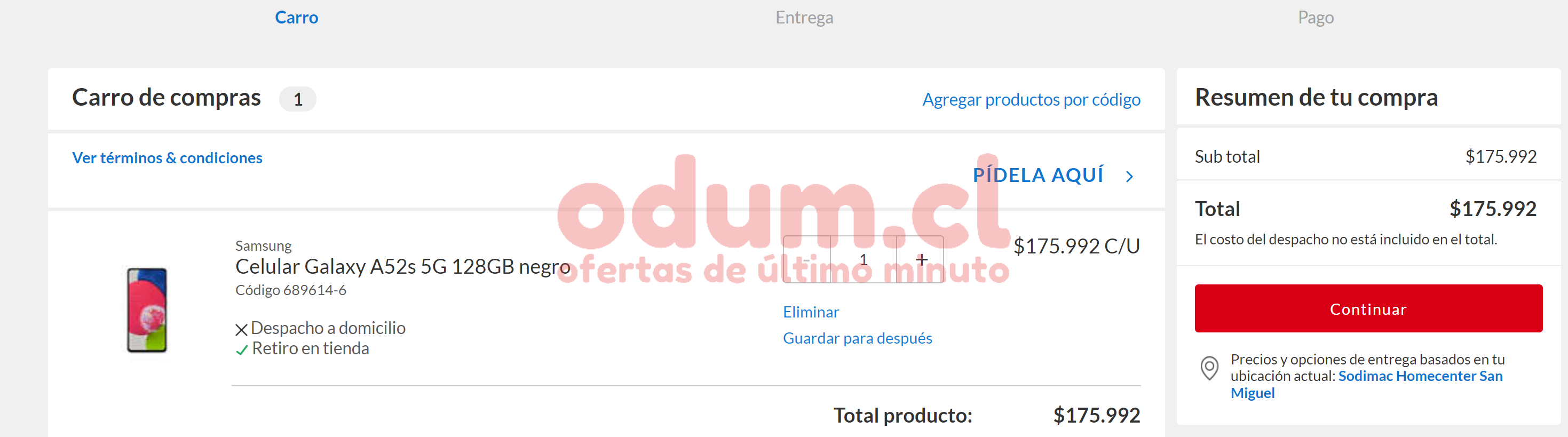Click Guardar para después link
This screenshot has width=1568, height=437.
[x=857, y=338]
